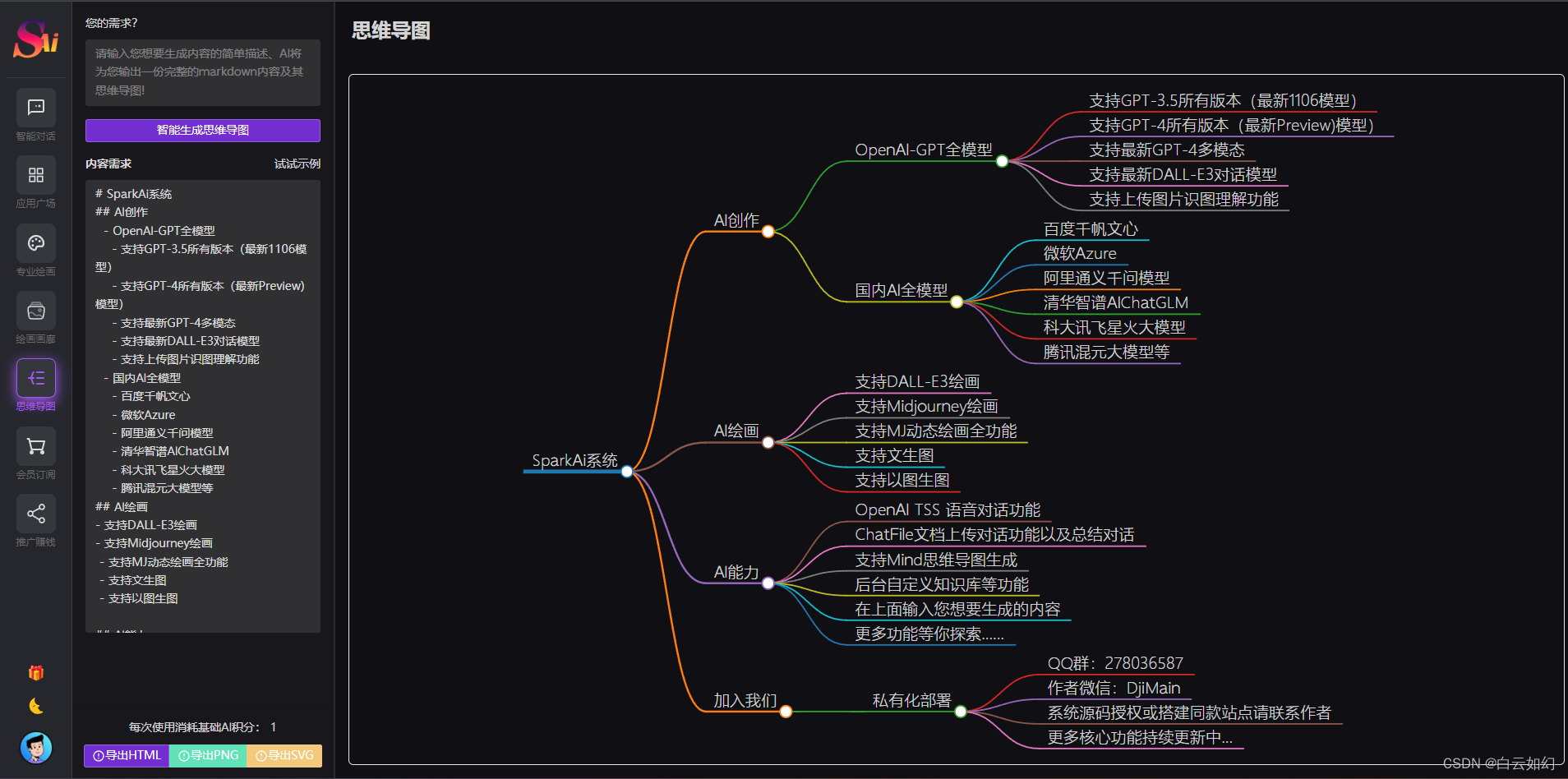The height and width of the screenshot is (779, 1568).
Task: Collapse the SparkAi系统 root node circle
Action: point(627,472)
